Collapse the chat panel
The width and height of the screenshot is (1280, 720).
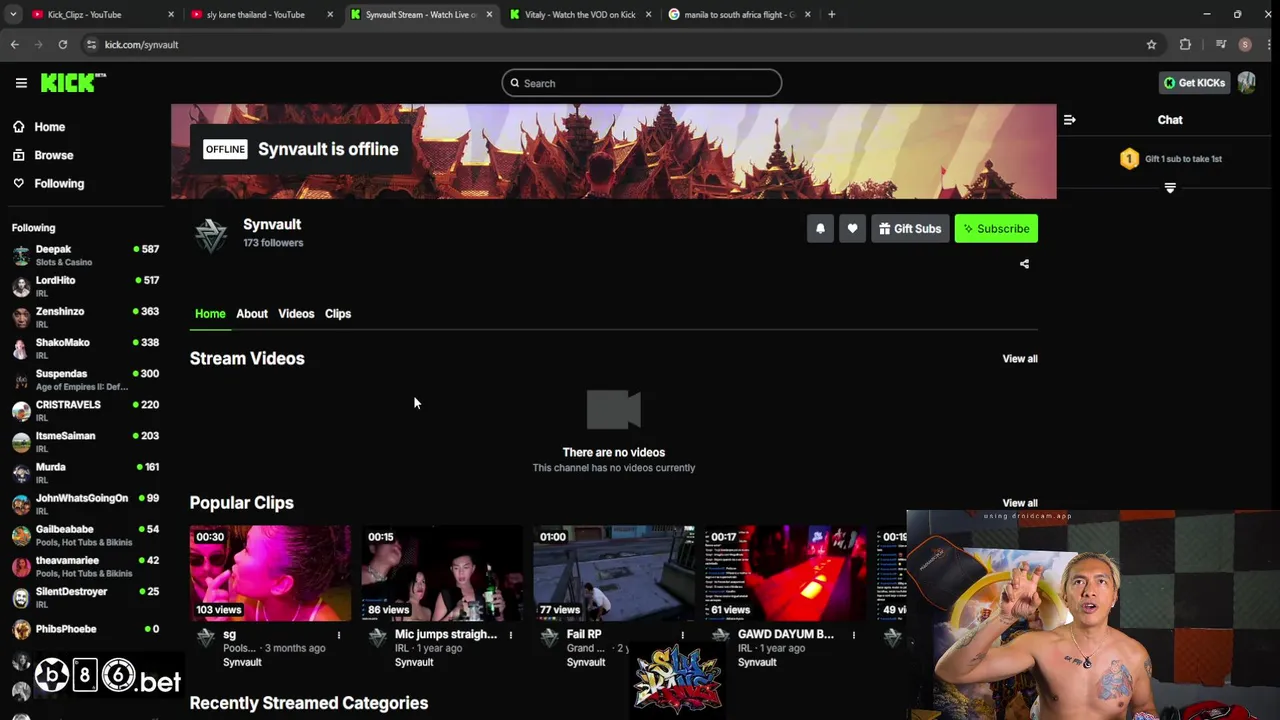[1070, 120]
